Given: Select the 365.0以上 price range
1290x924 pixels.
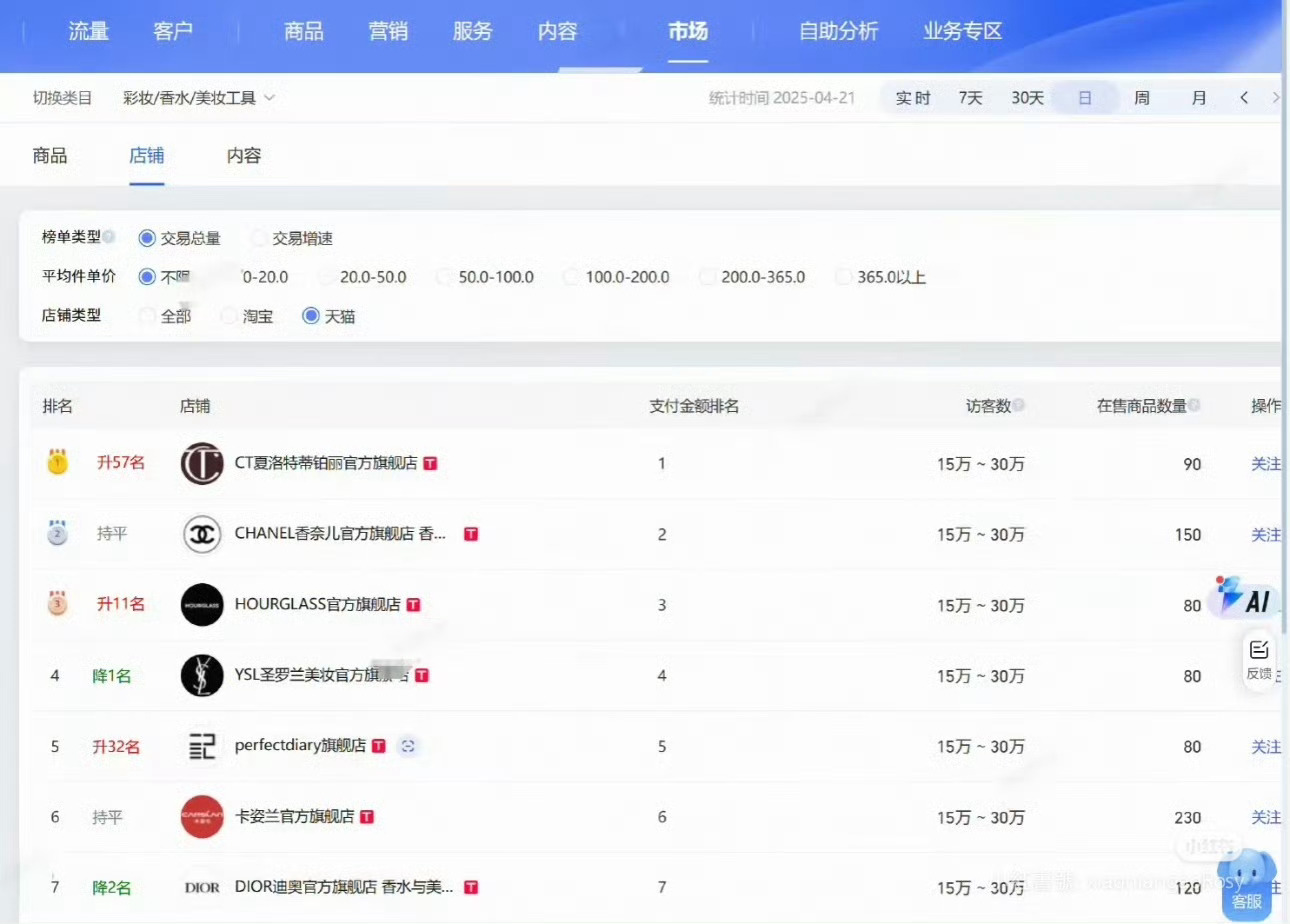Looking at the screenshot, I should tap(881, 277).
